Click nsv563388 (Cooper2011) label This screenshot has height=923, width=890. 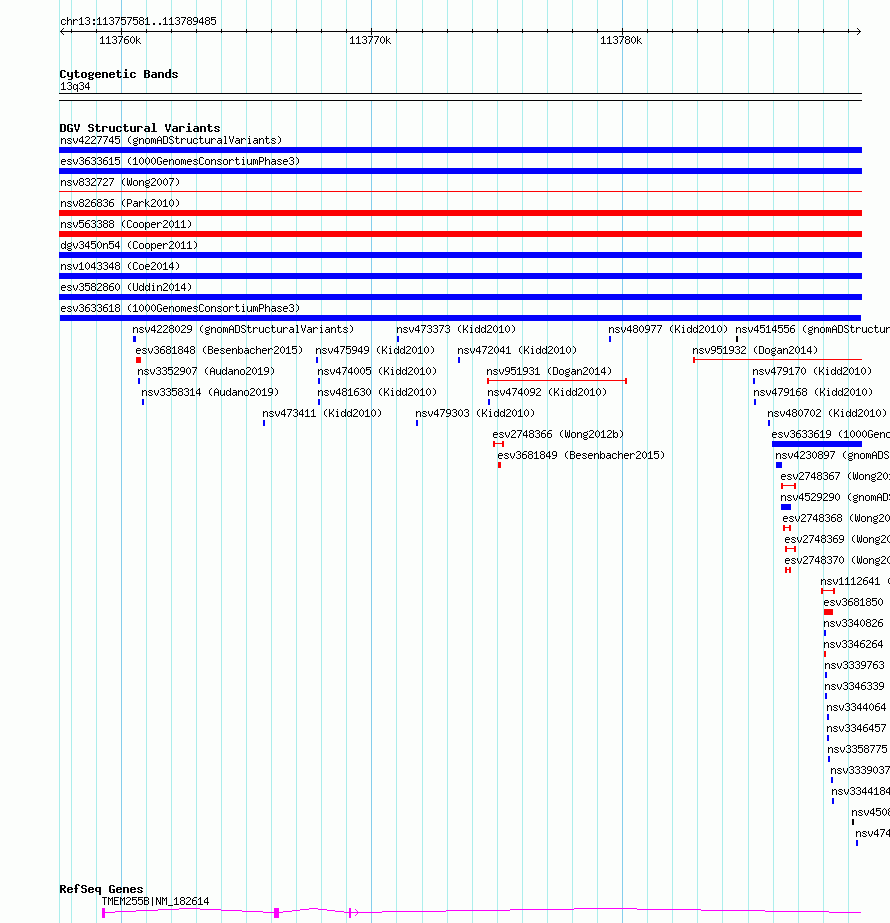(x=126, y=224)
